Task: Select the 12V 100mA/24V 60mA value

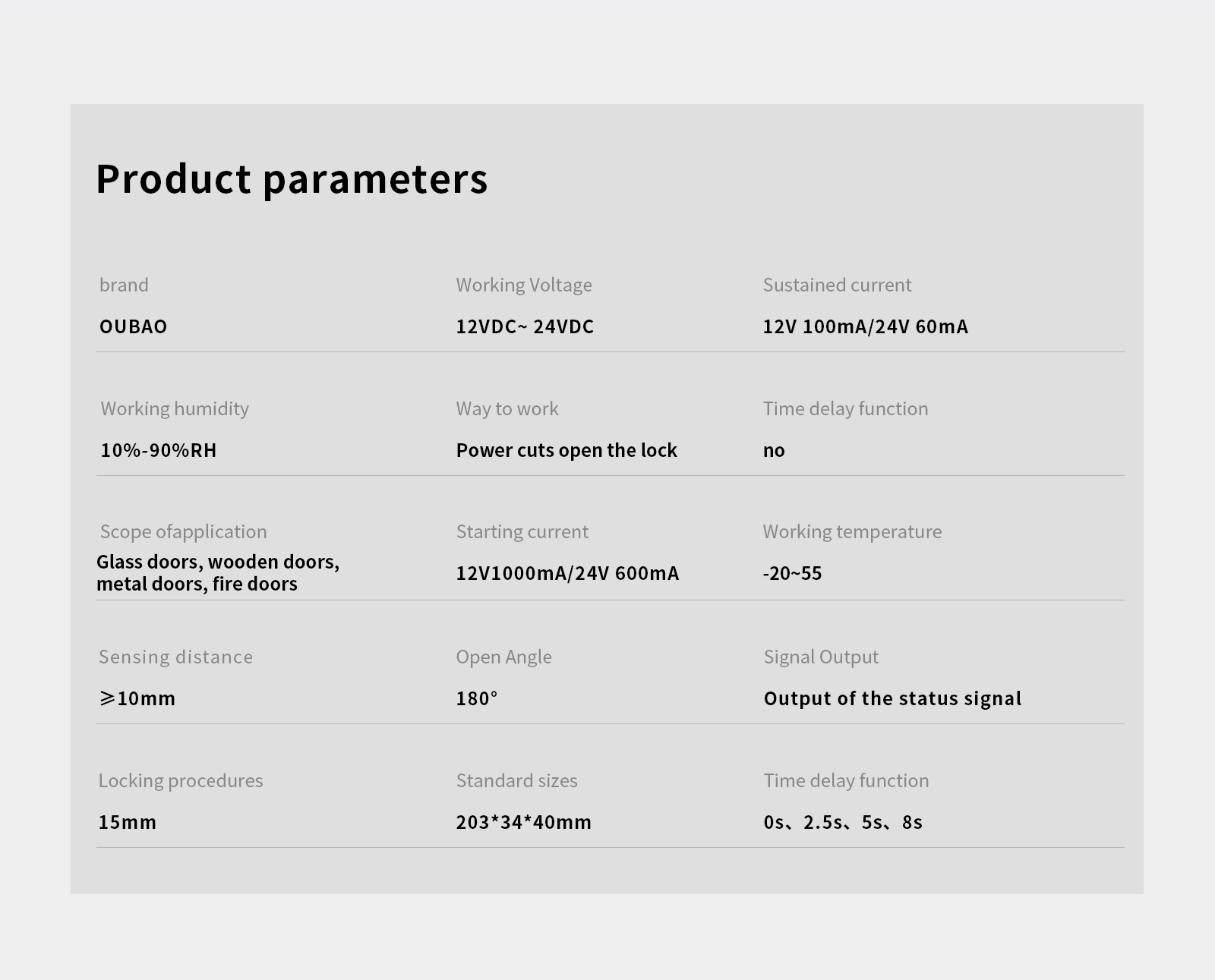Action: coord(865,326)
